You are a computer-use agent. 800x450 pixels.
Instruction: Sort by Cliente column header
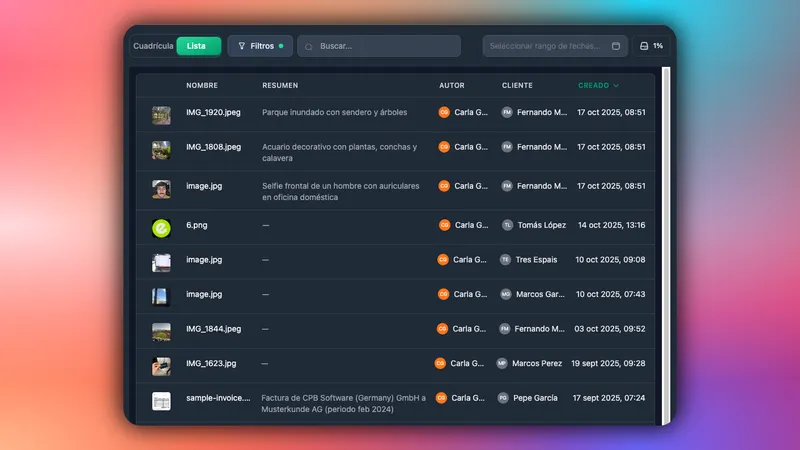pos(517,85)
